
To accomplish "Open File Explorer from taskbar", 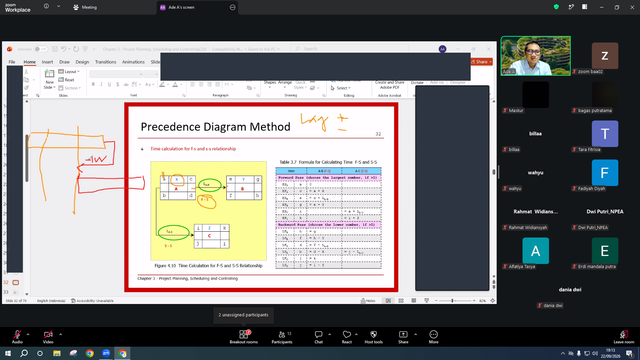I will pyautogui.click(x=57, y=353).
